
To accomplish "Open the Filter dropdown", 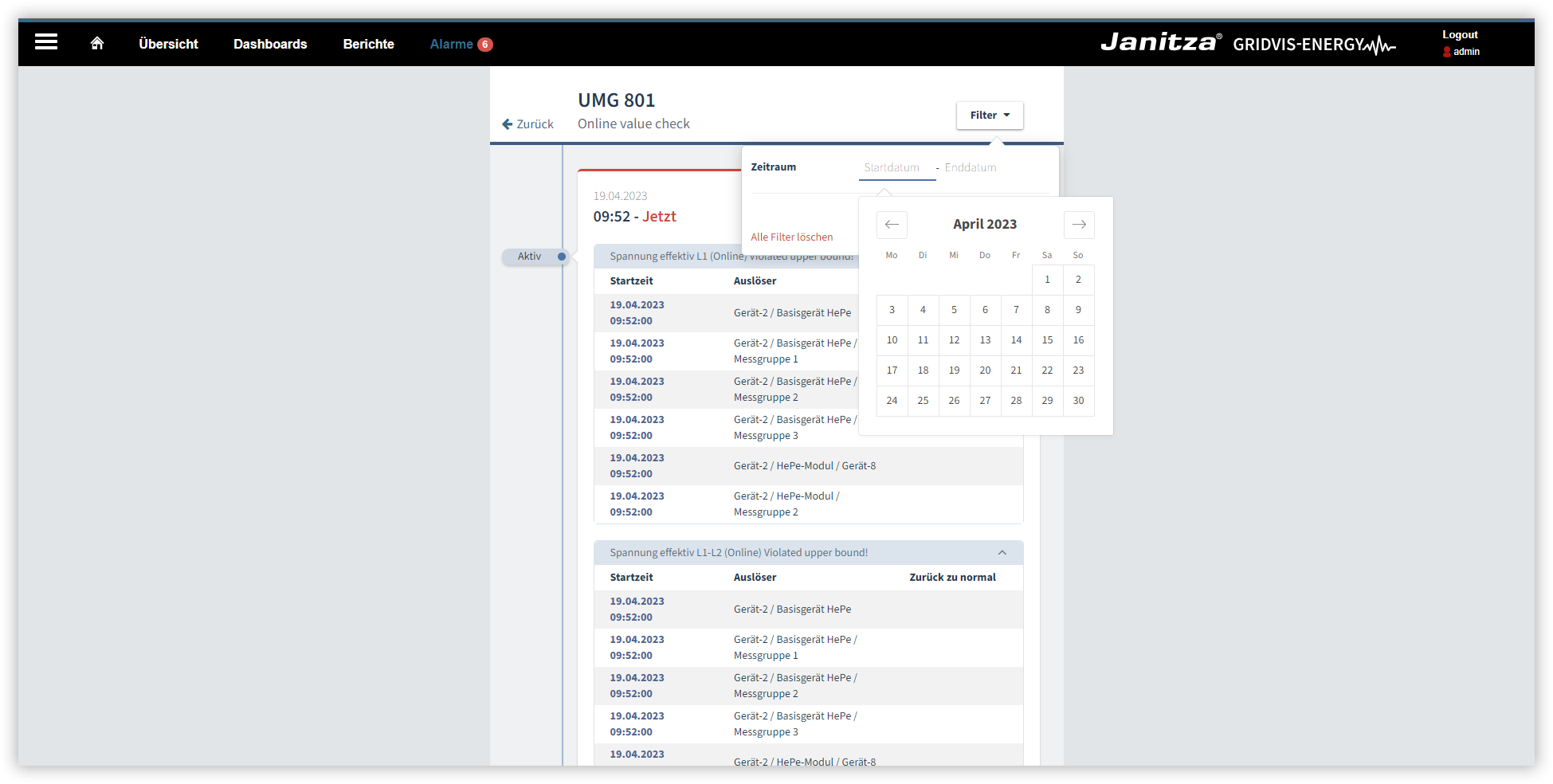I will [989, 115].
